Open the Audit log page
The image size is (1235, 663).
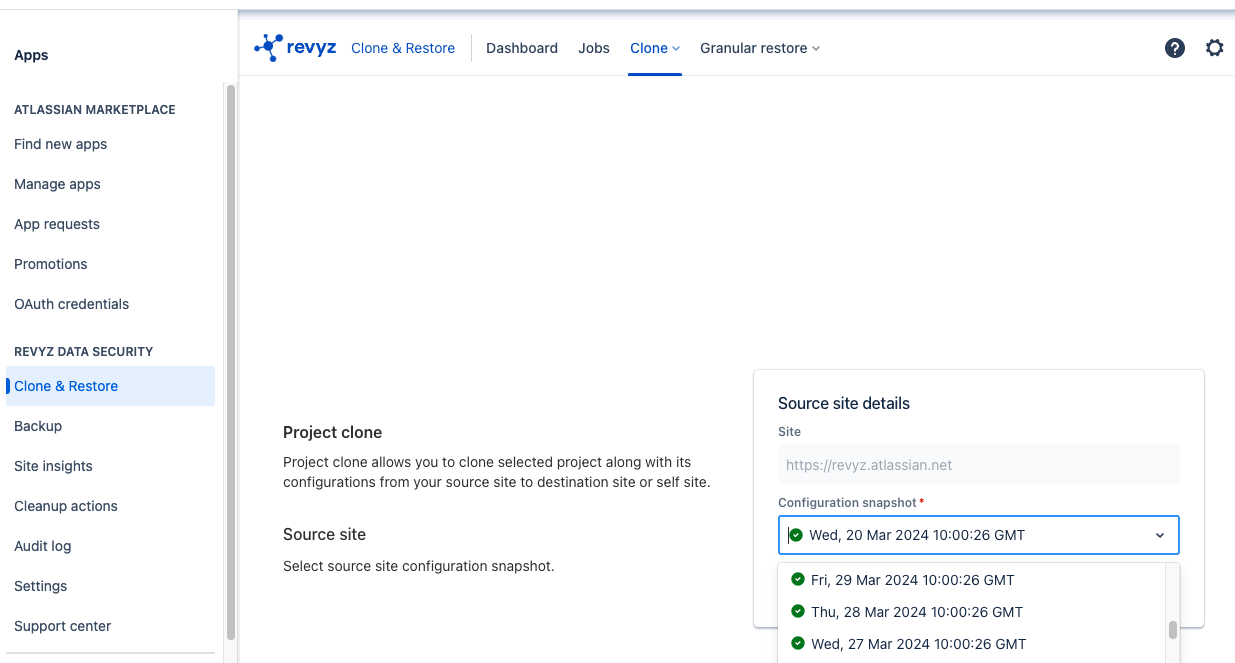point(42,546)
